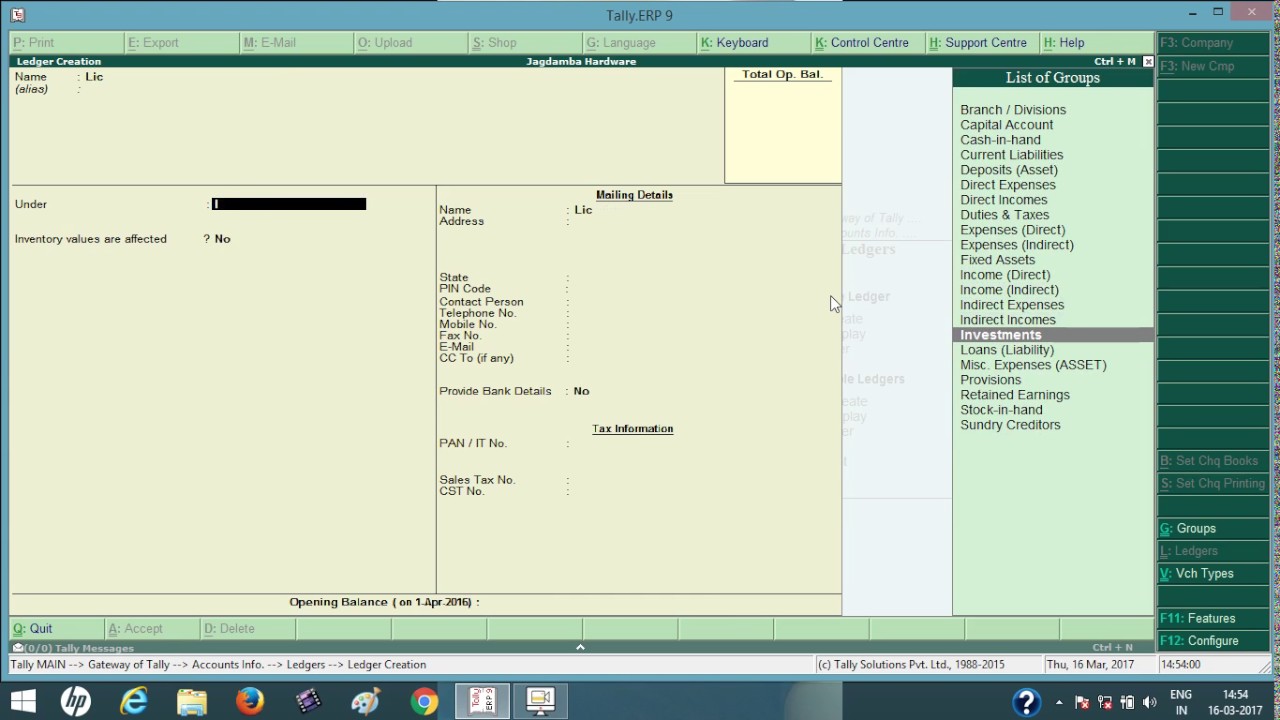
Task: Click the A: Accept button
Action: click(152, 629)
